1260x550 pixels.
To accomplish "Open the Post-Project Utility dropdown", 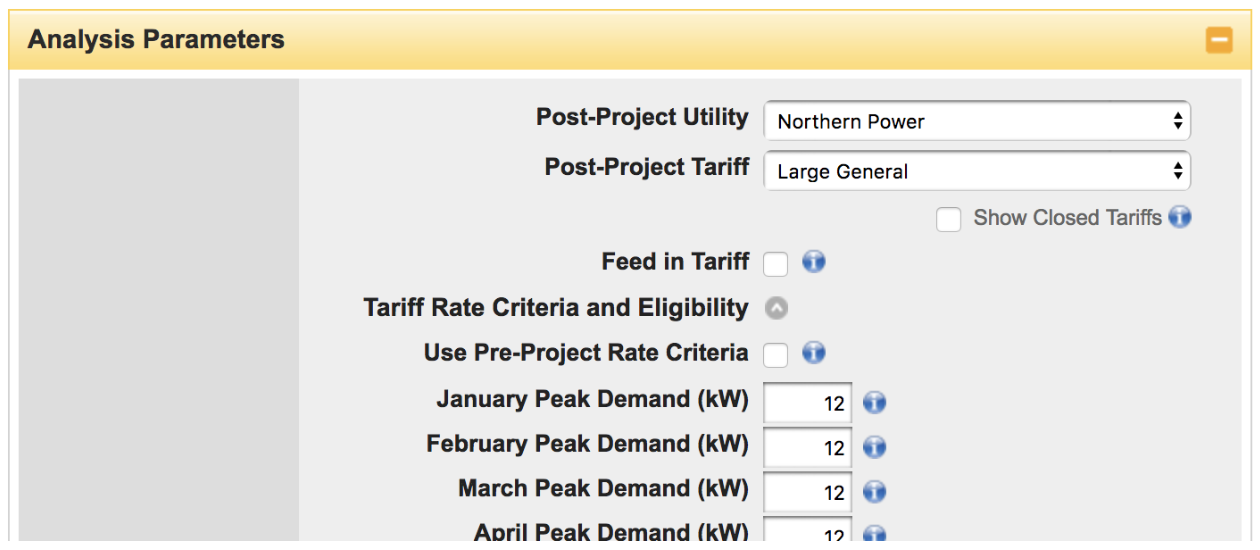I will click(x=976, y=122).
